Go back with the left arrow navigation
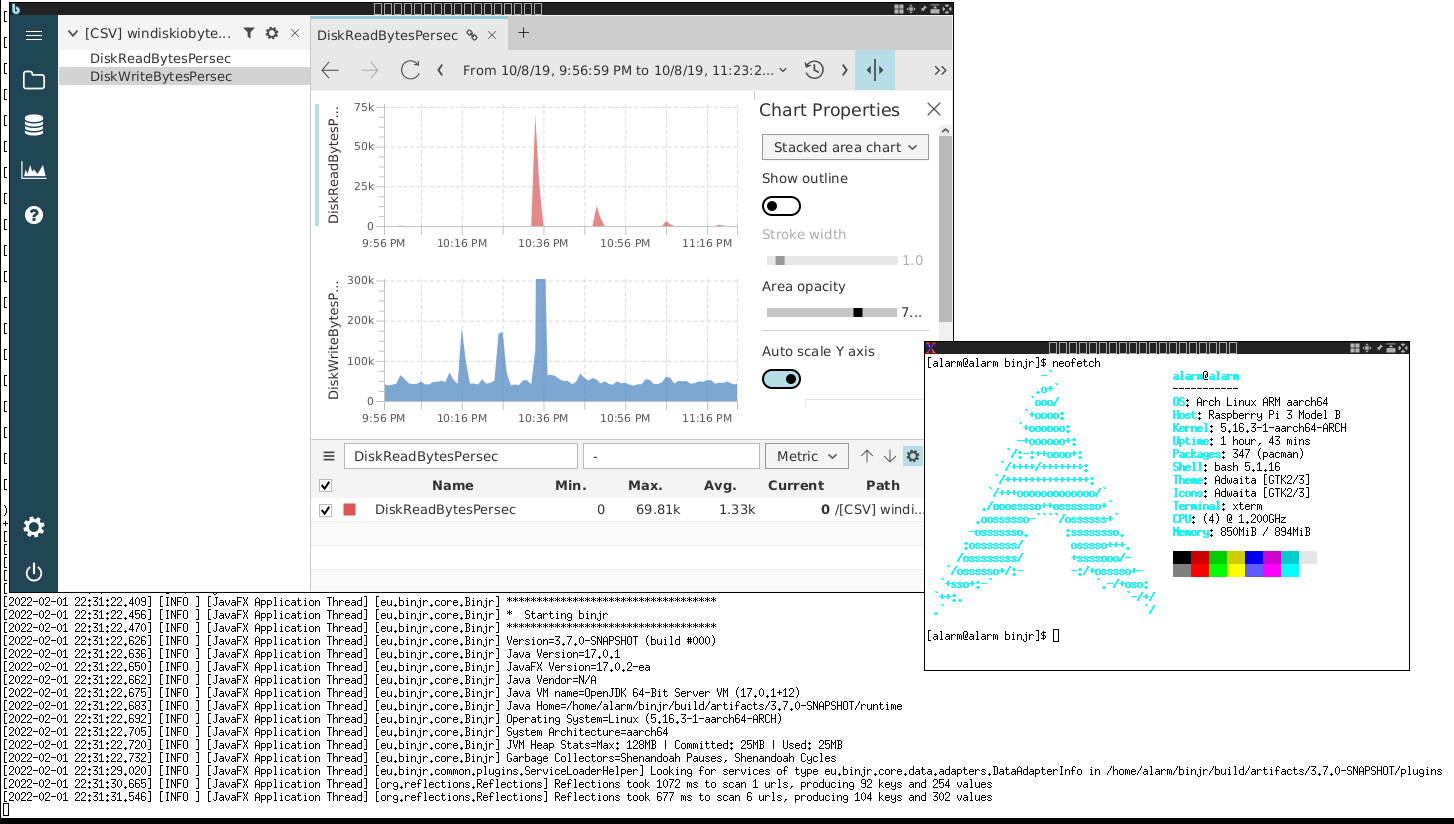This screenshot has height=824, width=1454. 330,70
